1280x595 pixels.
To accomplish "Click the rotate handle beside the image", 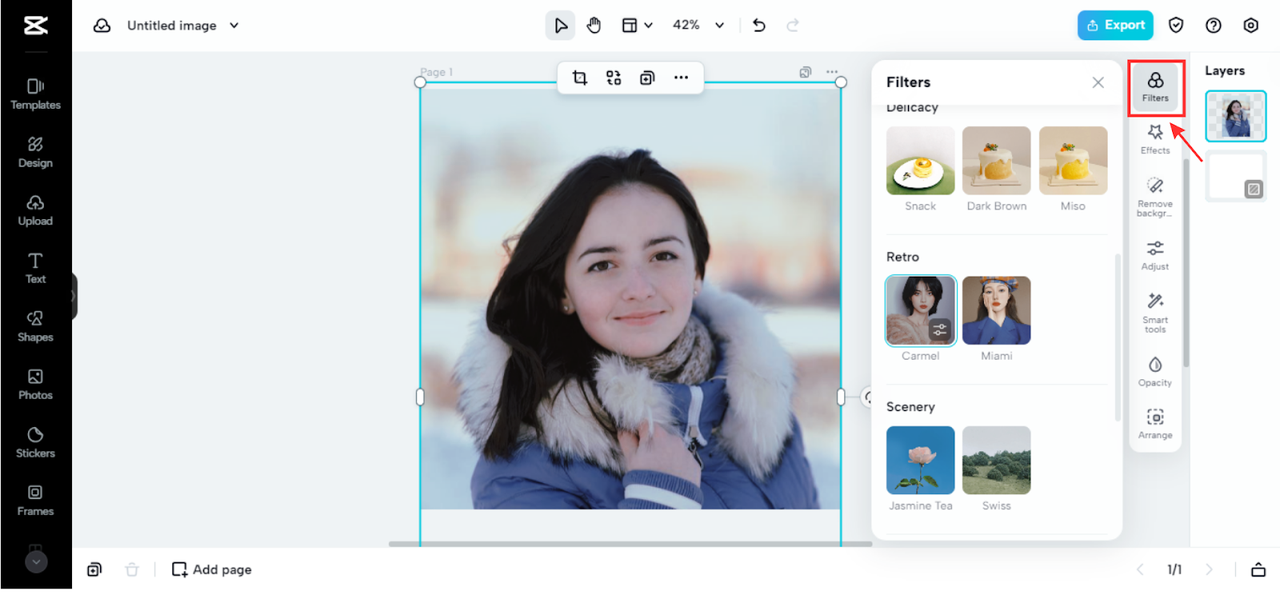I will (x=867, y=397).
